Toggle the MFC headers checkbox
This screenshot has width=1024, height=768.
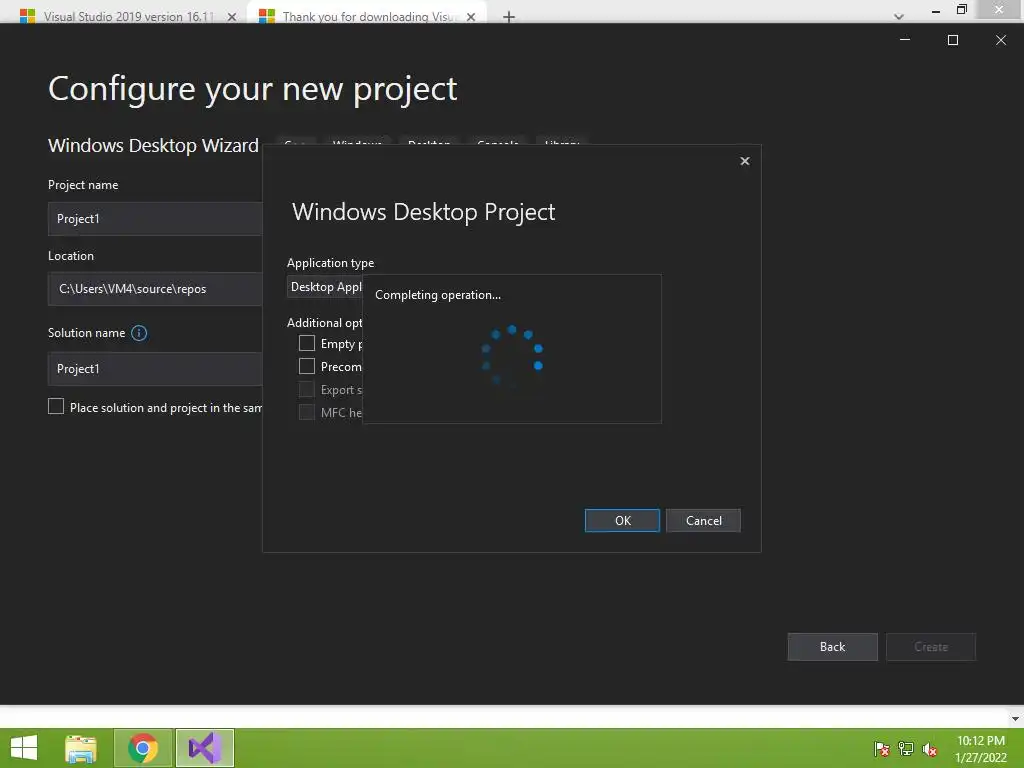tap(307, 412)
